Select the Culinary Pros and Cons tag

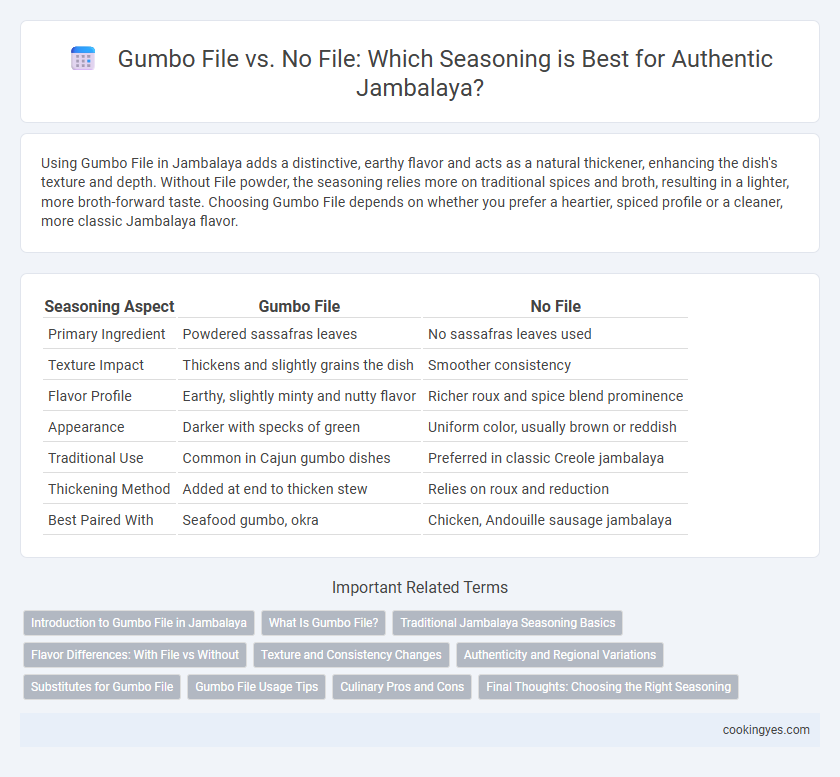coord(402,687)
